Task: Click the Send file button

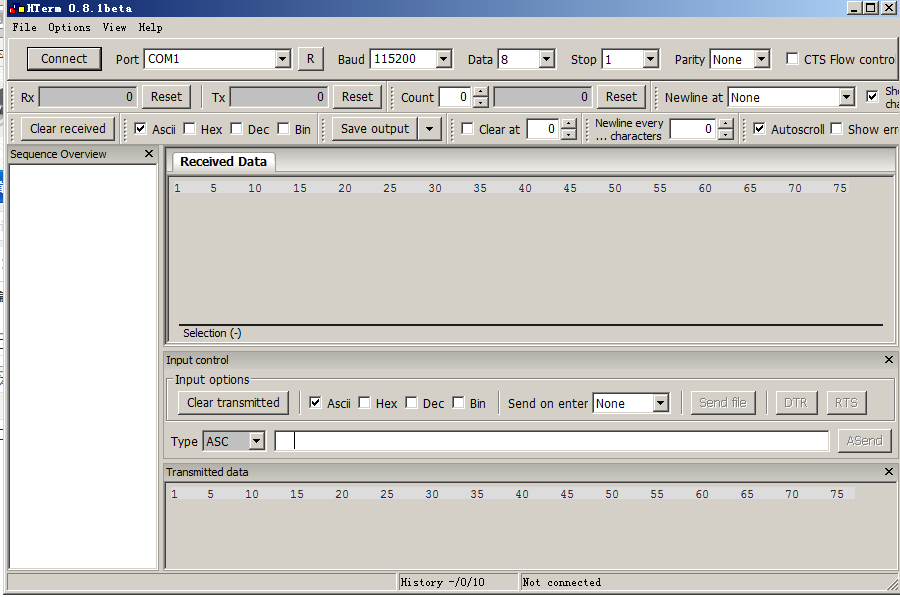Action: (723, 402)
